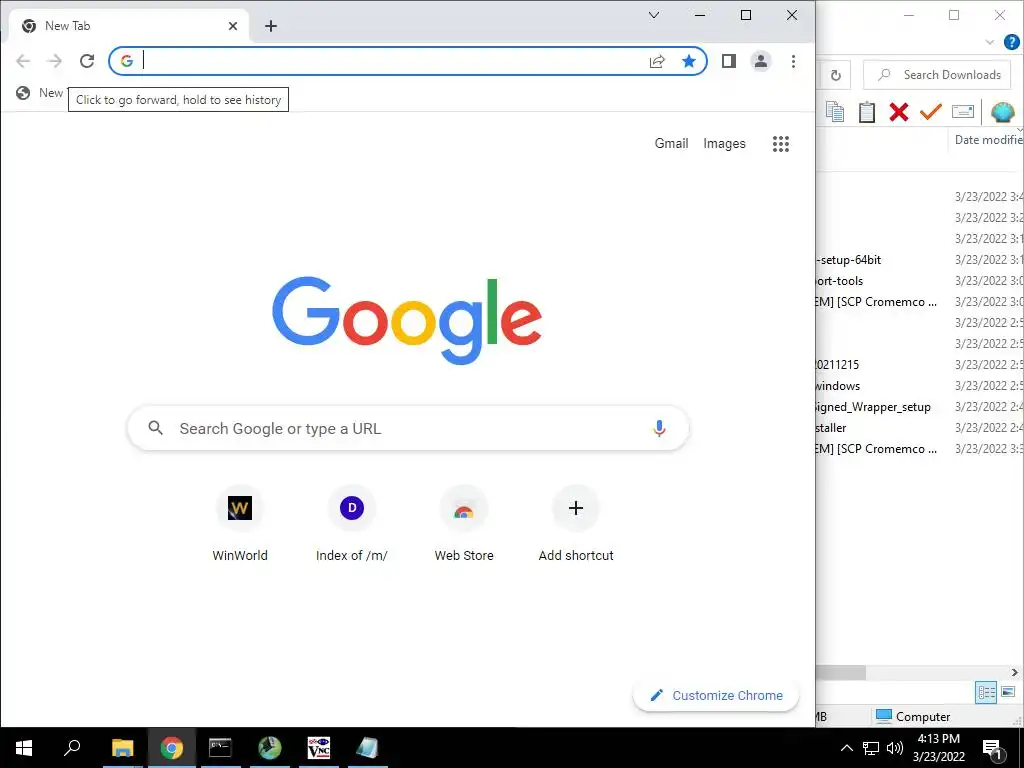Screen dimensions: 1024x768
Task: Click the Explorer refresh button
Action: point(836,75)
